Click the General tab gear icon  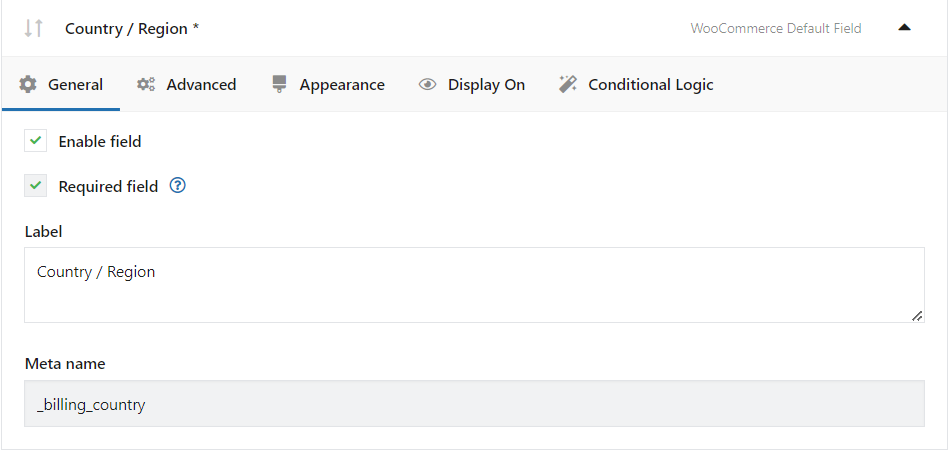[x=28, y=84]
